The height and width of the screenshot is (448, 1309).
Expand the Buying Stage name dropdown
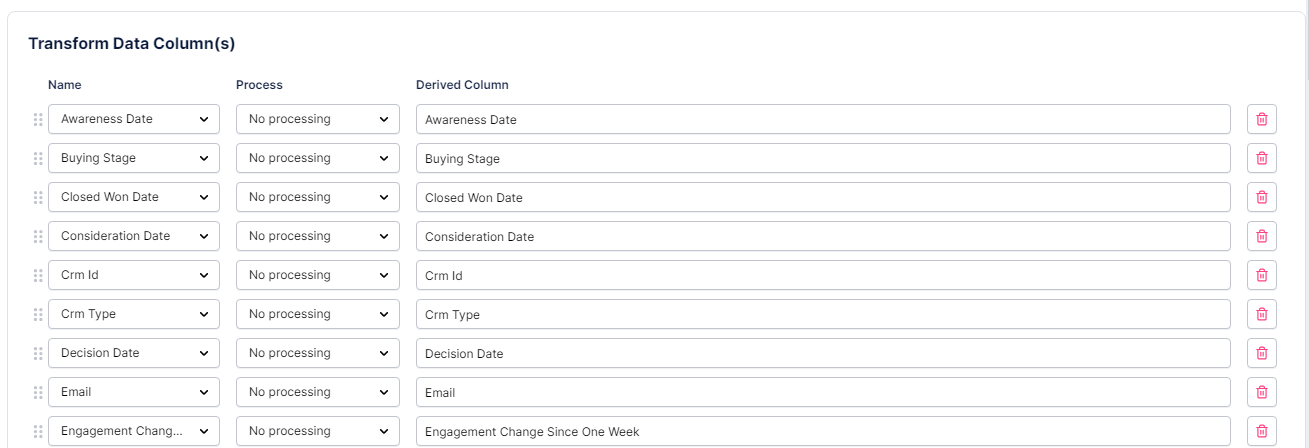tap(134, 158)
